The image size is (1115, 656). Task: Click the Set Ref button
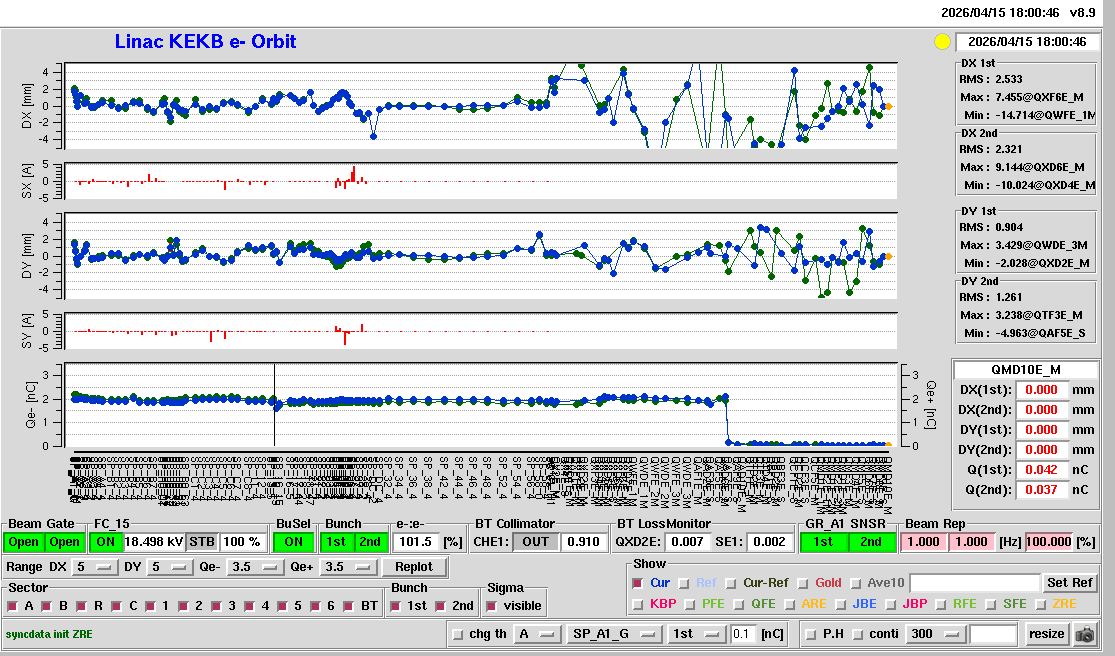click(x=1069, y=583)
